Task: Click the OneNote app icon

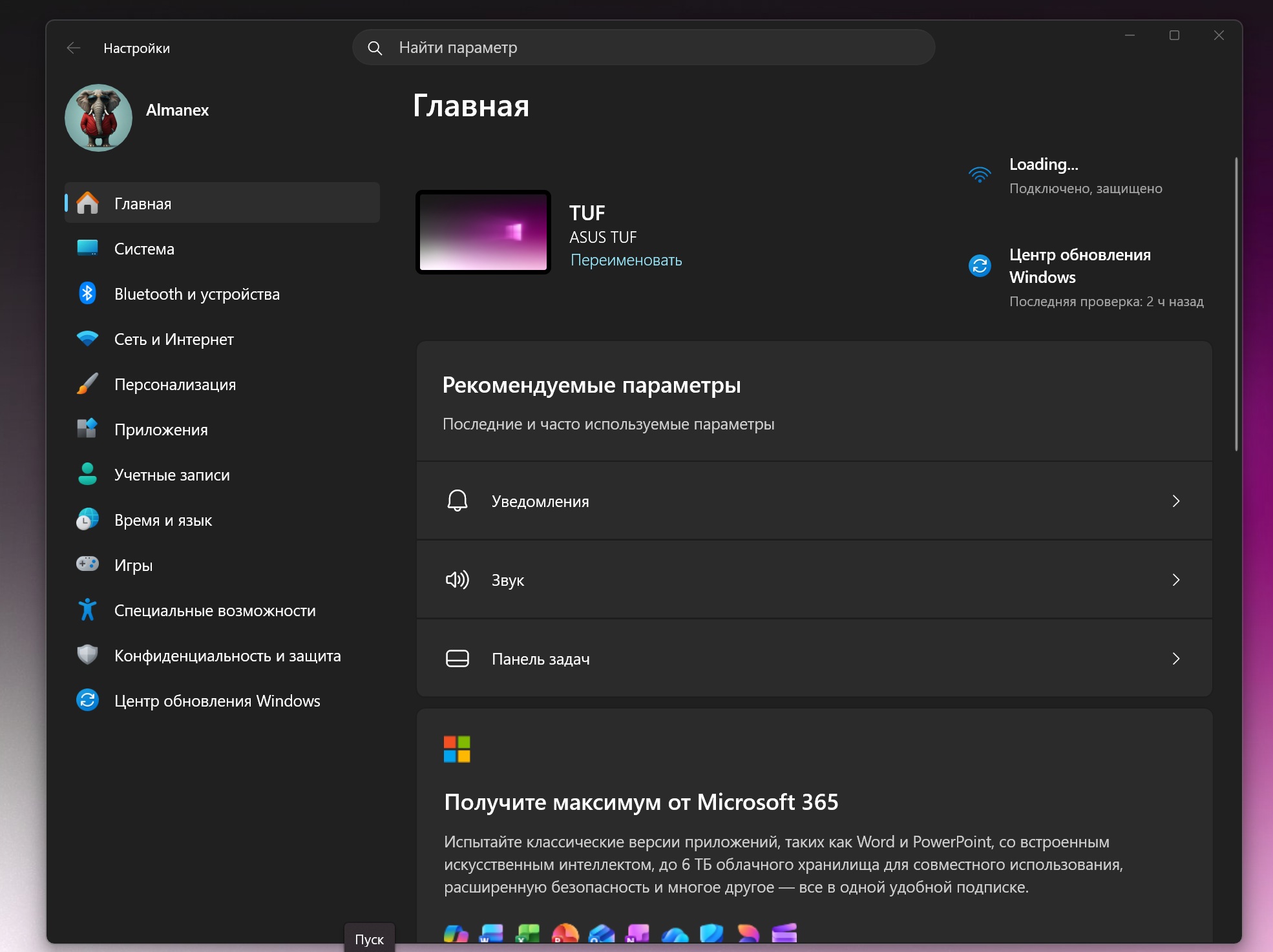Action: 637,934
